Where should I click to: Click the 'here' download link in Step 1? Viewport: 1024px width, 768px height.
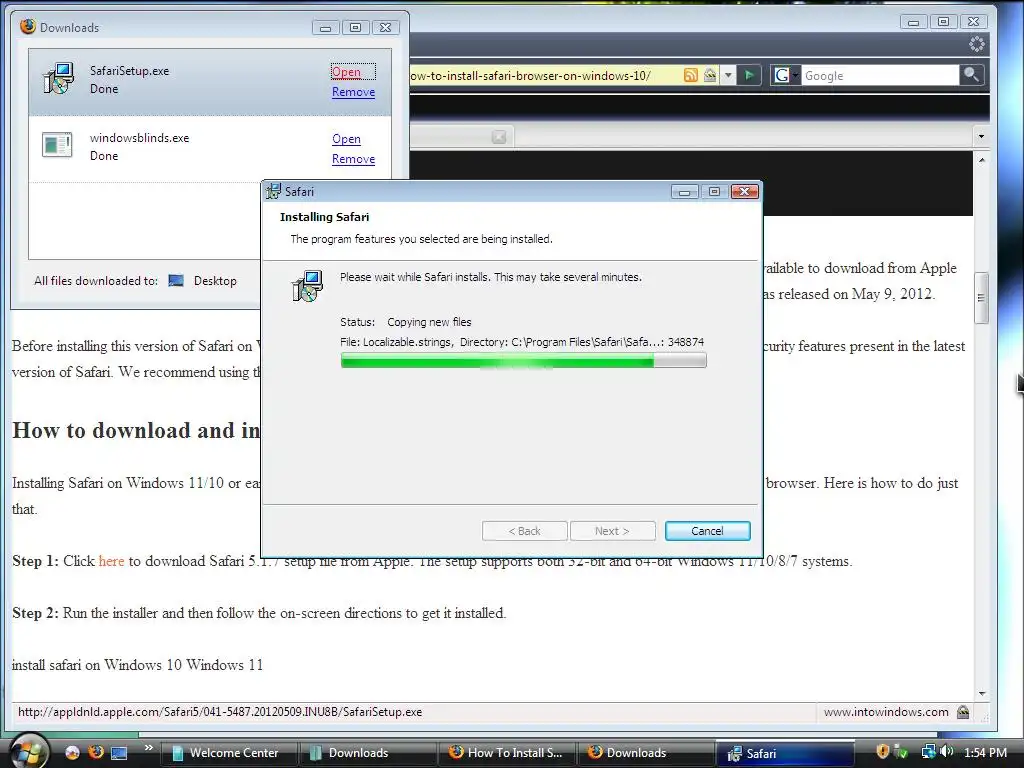tap(111, 561)
